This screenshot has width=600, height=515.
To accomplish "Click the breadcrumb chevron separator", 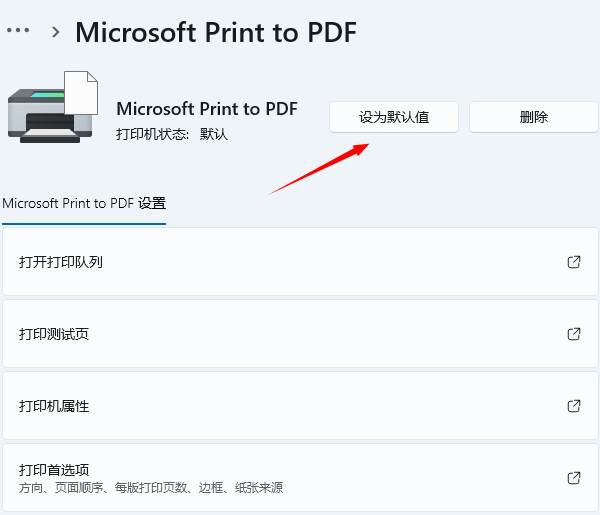I will click(x=56, y=32).
